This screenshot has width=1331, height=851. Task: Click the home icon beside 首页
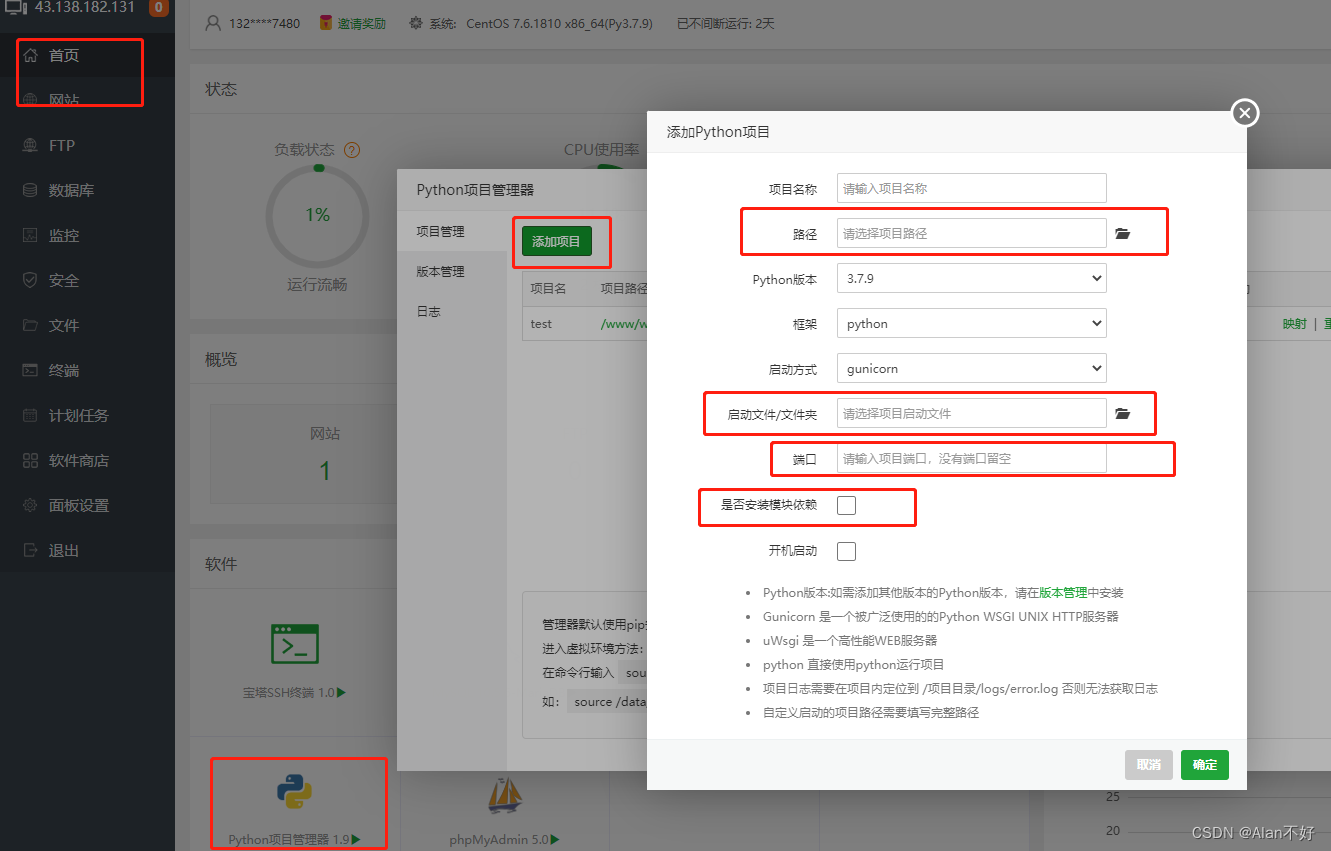coord(30,55)
